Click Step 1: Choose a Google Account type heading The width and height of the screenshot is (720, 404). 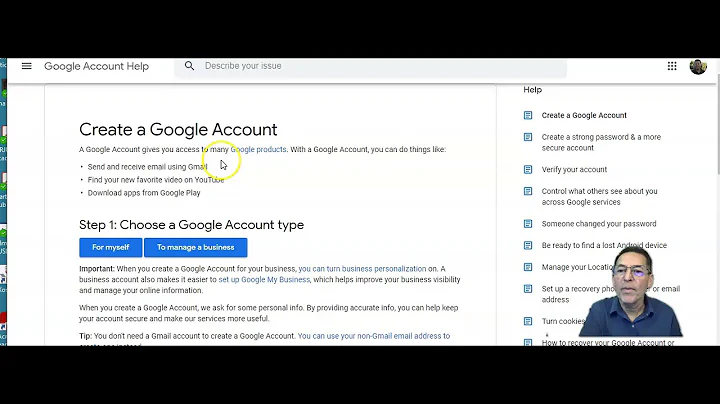click(x=191, y=224)
